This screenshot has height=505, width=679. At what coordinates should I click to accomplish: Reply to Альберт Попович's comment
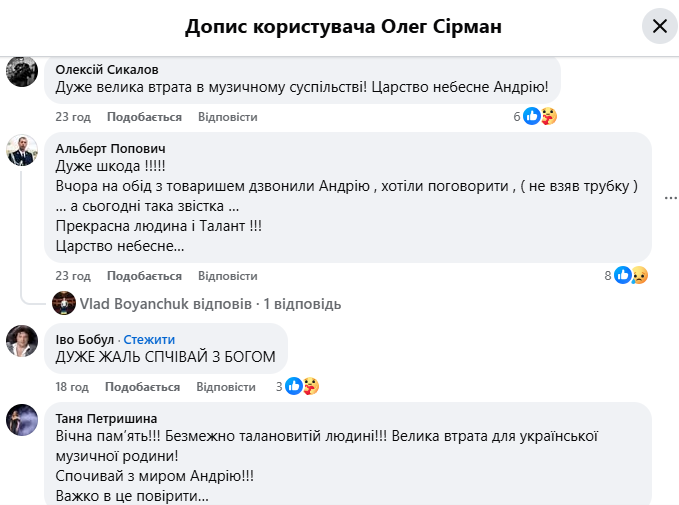click(x=227, y=276)
